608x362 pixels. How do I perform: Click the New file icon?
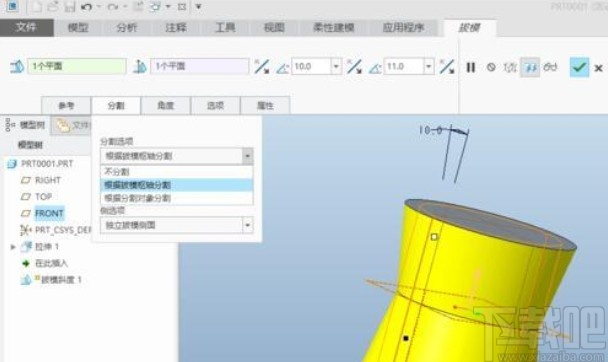pos(37,7)
